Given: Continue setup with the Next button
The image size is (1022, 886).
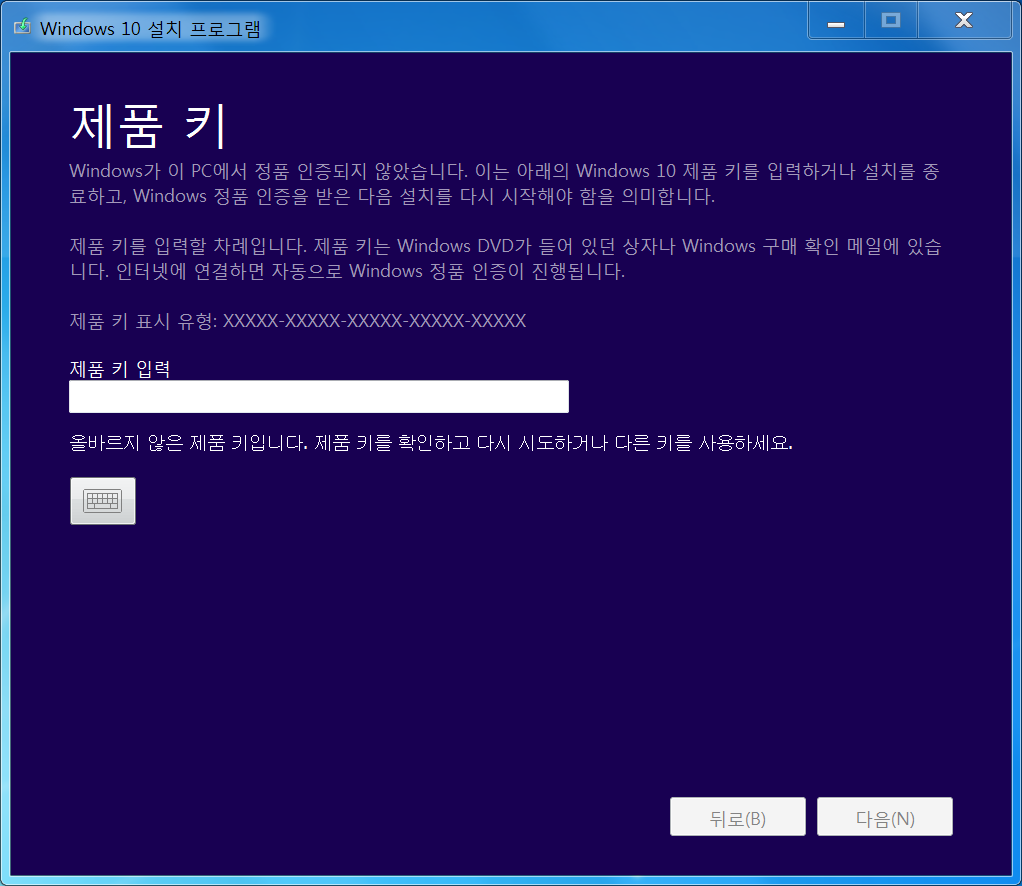Looking at the screenshot, I should click(x=884, y=816).
